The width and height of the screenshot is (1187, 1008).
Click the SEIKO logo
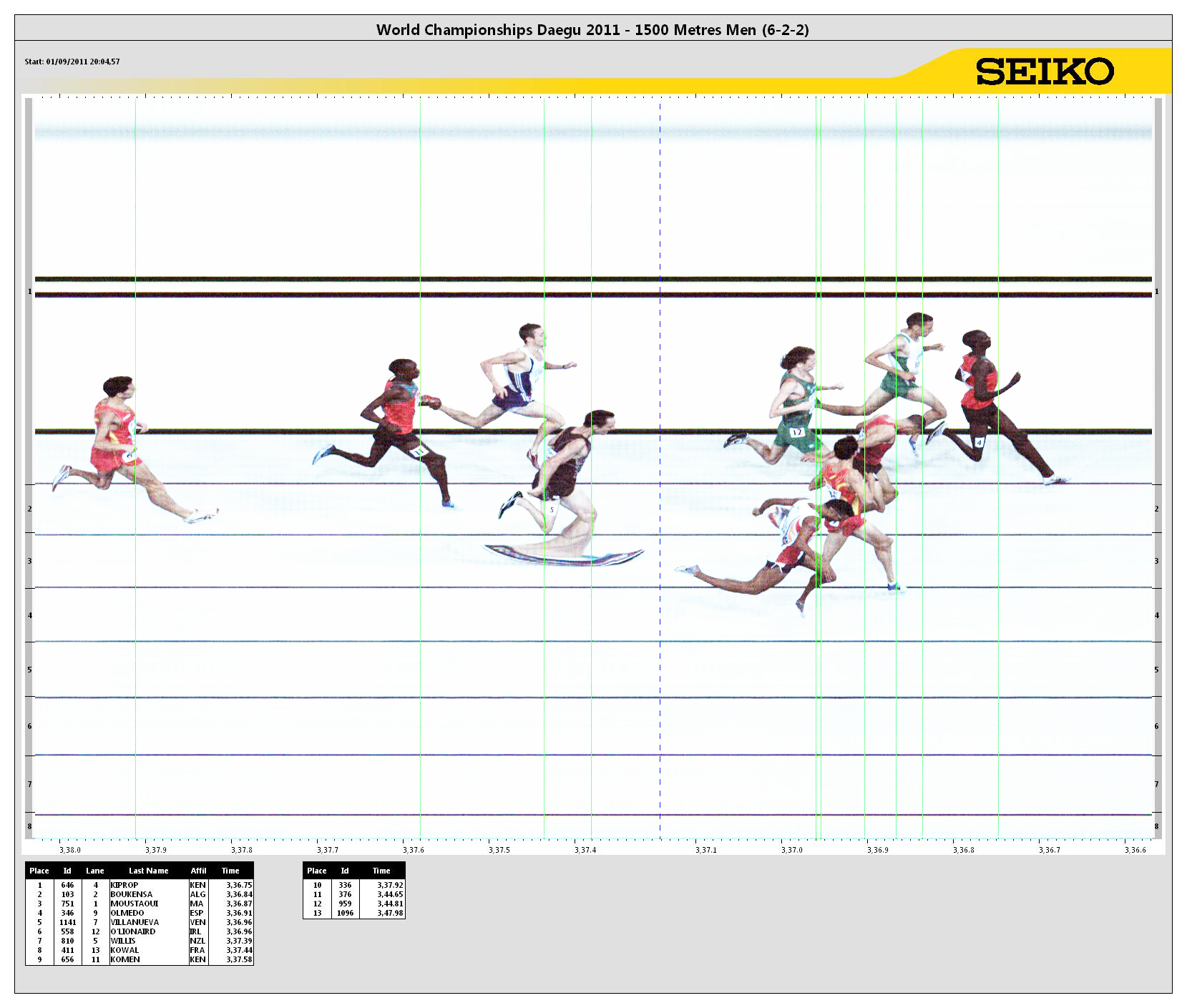(1045, 72)
